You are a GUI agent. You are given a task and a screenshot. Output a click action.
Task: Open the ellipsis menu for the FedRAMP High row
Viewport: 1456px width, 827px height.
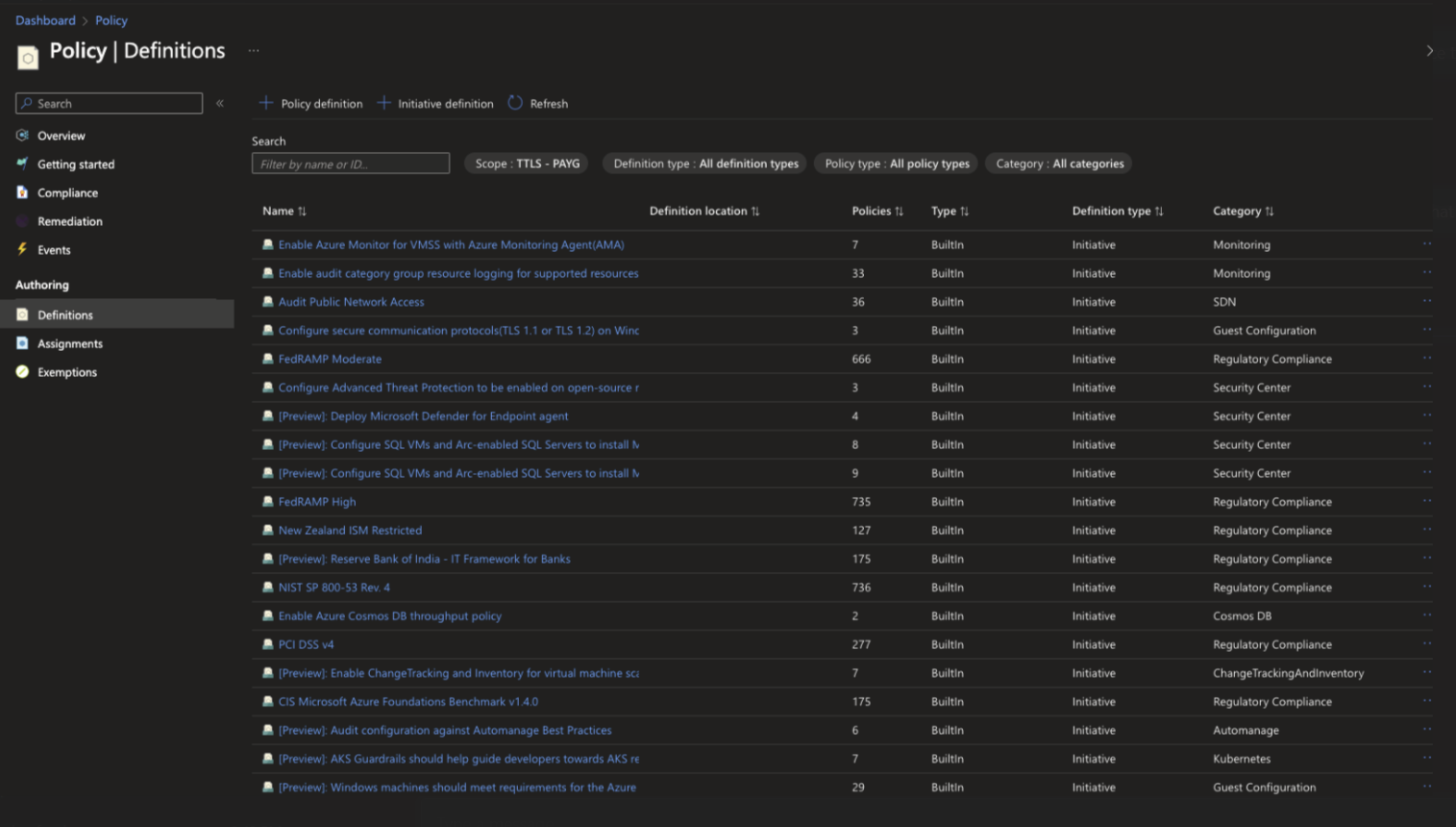[1427, 501]
